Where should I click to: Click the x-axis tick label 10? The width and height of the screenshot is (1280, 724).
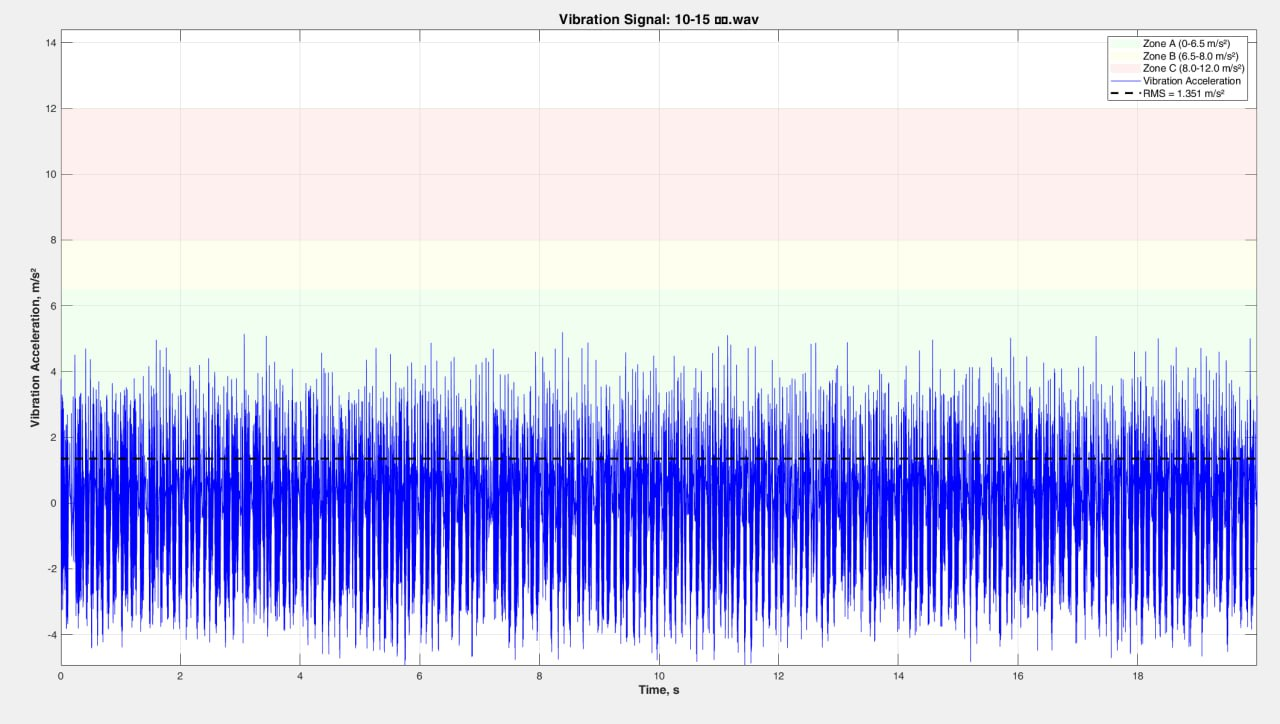(x=658, y=676)
